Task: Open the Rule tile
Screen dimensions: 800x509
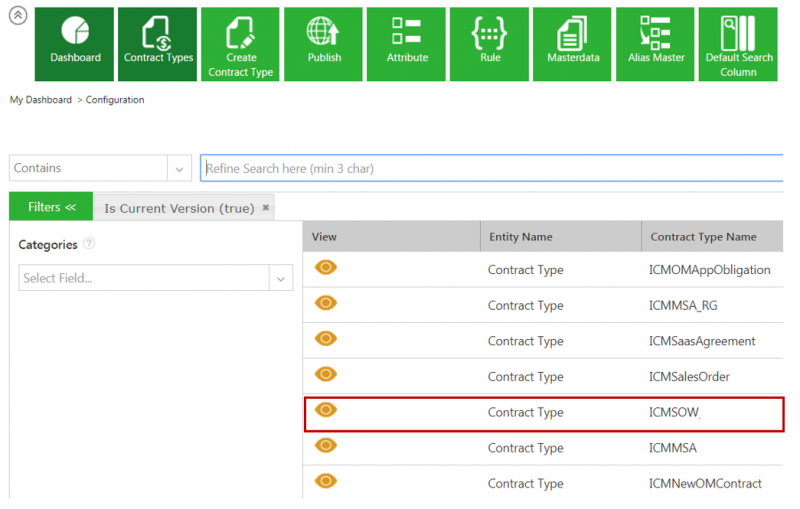Action: (490, 44)
